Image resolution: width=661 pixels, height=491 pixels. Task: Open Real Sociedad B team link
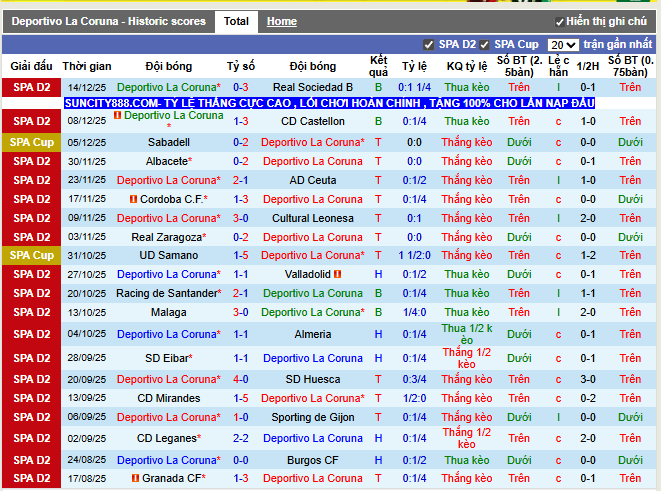(x=312, y=87)
